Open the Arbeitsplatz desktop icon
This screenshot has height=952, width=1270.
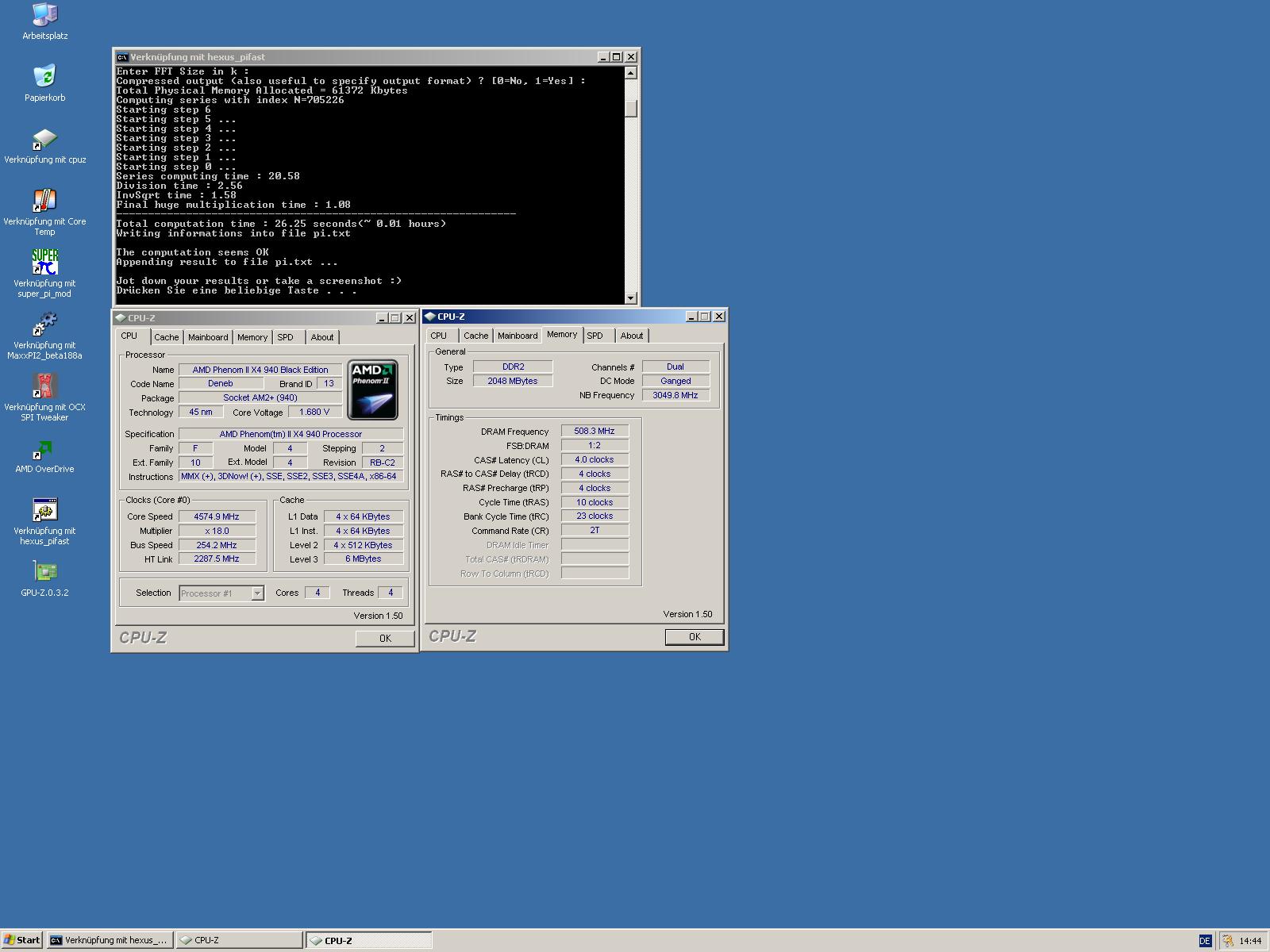(x=44, y=14)
